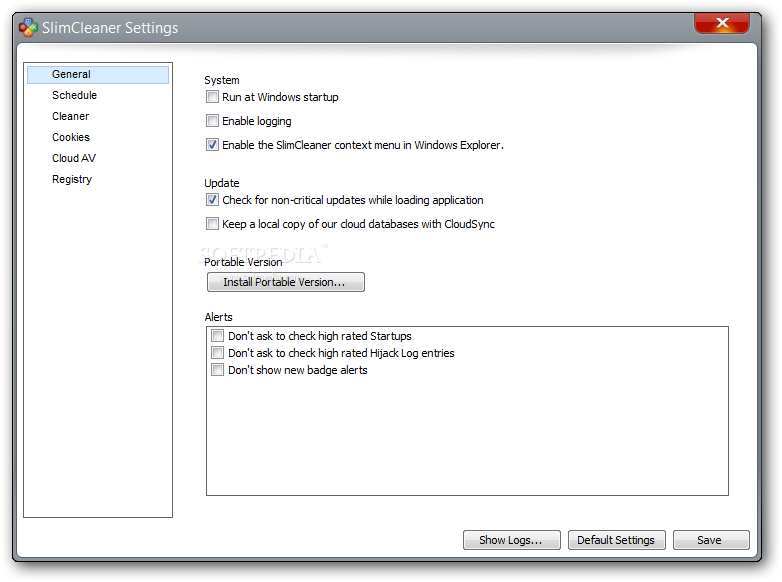This screenshot has height=582, width=782.
Task: Open the Show Logs dialog
Action: point(512,540)
